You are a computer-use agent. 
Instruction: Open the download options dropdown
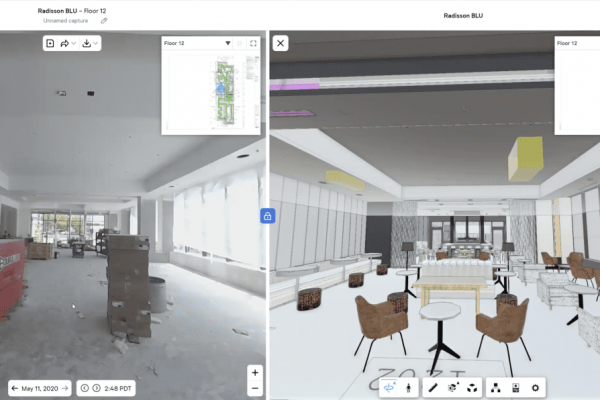89,43
